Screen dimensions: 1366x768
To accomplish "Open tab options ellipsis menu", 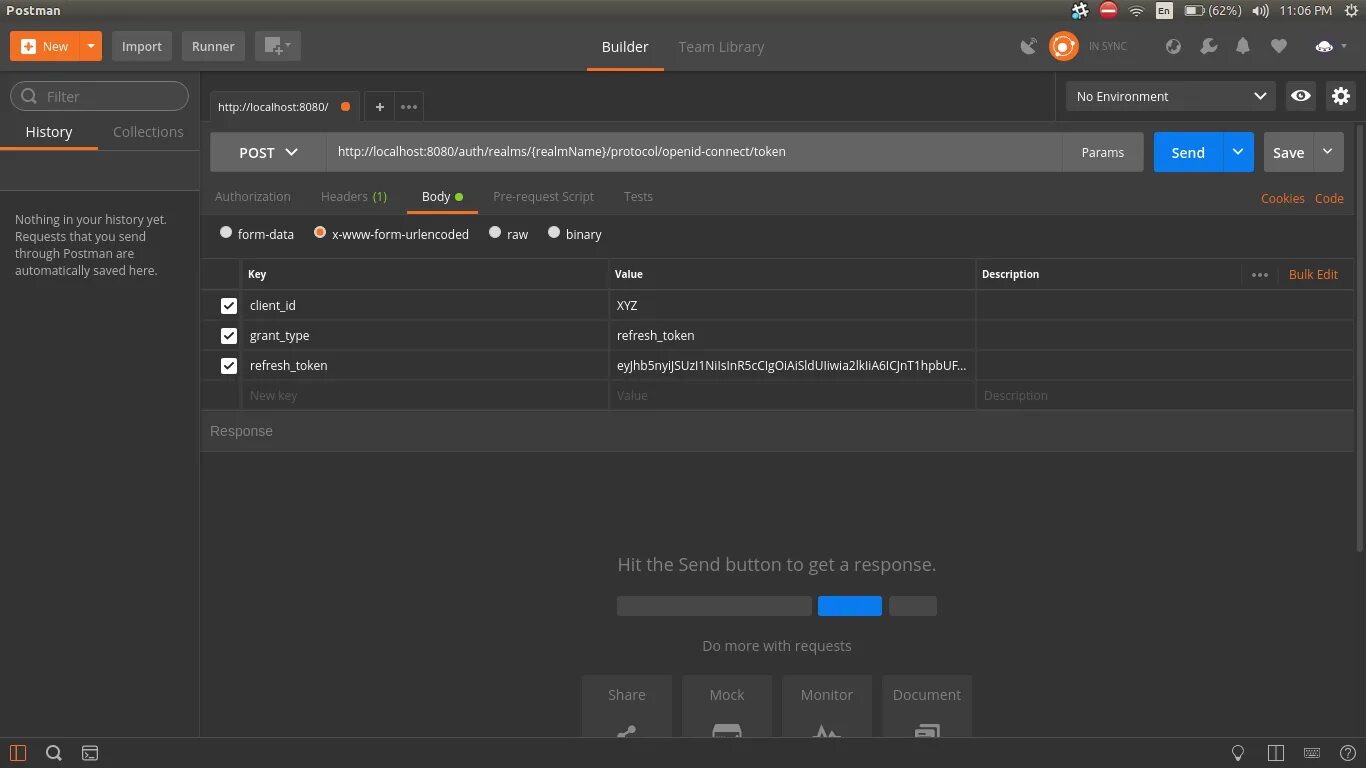I will click(409, 106).
